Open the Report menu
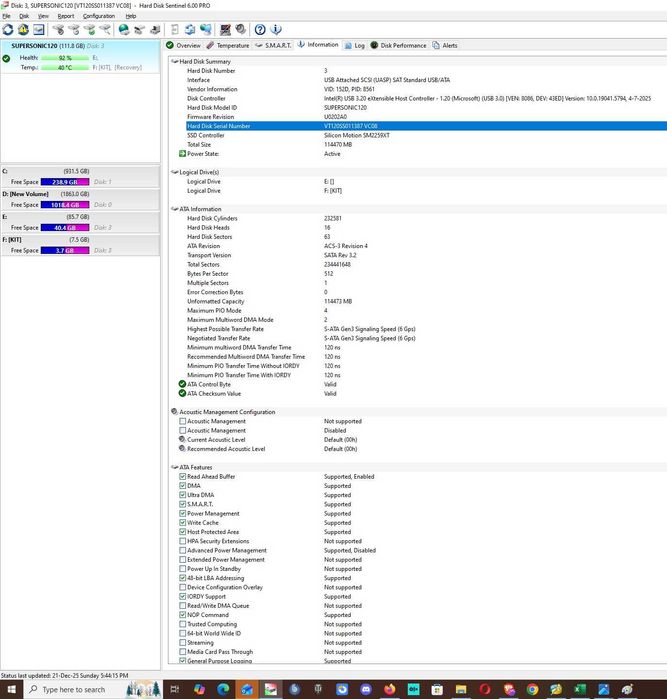 66,16
